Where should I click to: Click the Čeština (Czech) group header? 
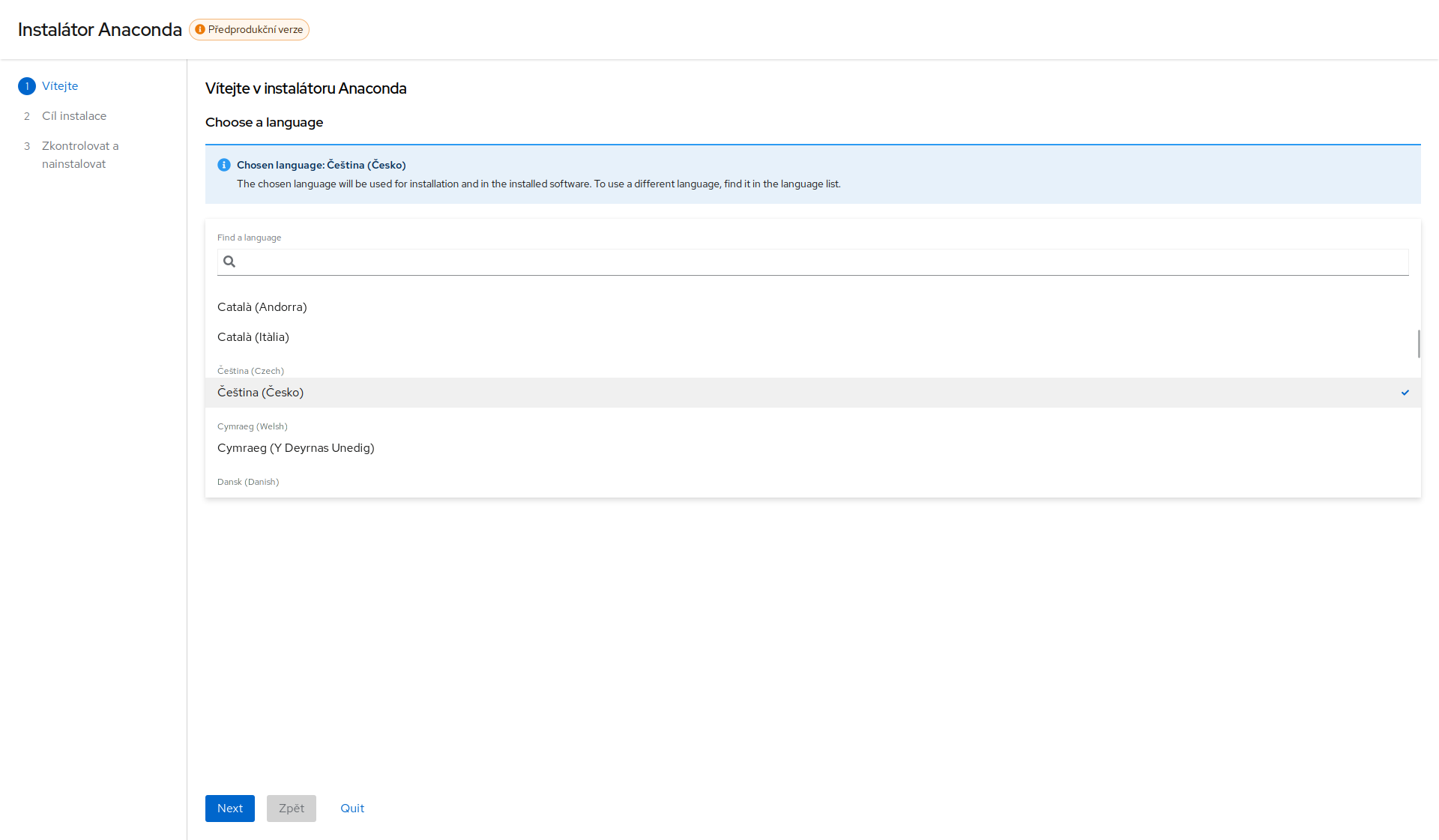pos(250,371)
